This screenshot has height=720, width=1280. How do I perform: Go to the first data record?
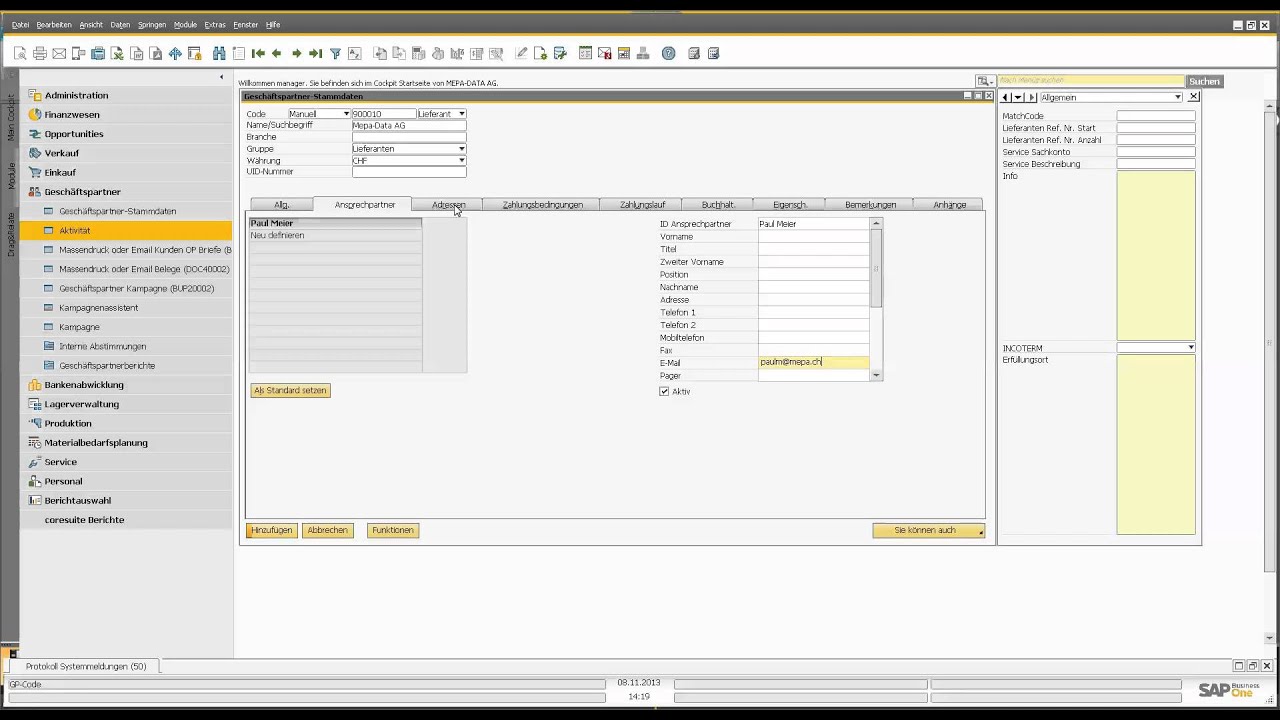coord(258,53)
